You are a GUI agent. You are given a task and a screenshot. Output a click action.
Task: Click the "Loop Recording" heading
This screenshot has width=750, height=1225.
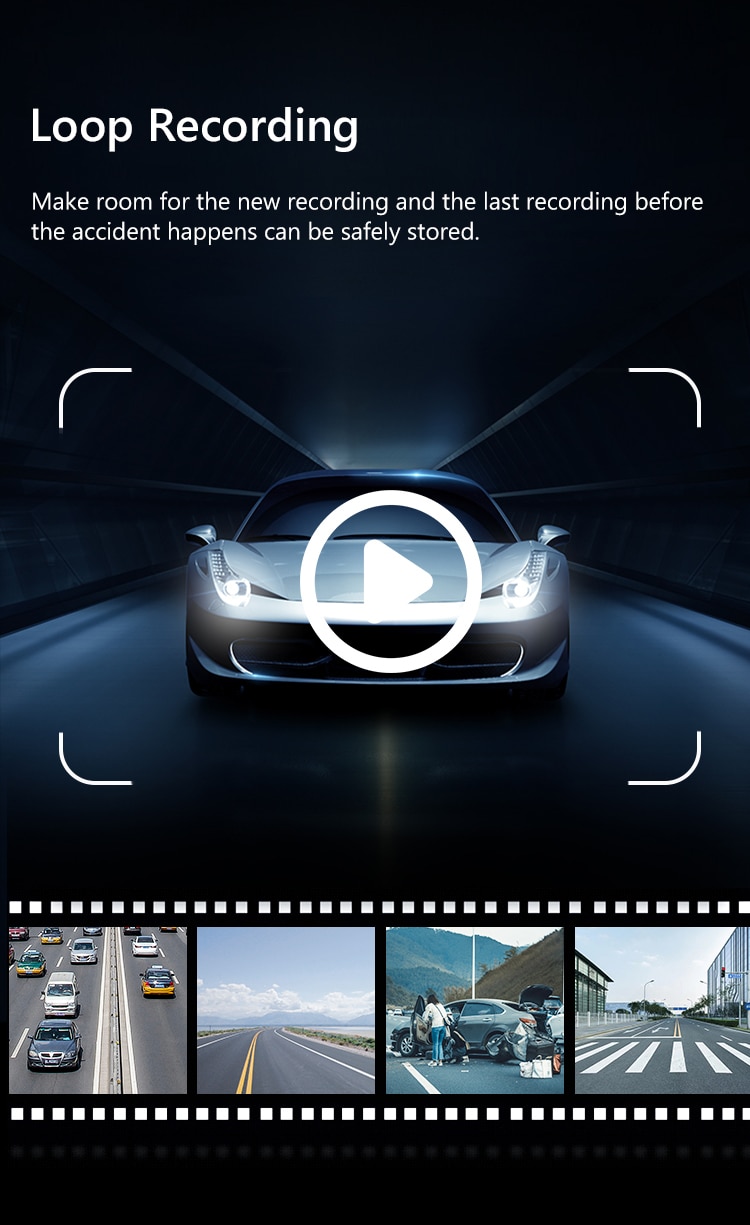click(194, 127)
